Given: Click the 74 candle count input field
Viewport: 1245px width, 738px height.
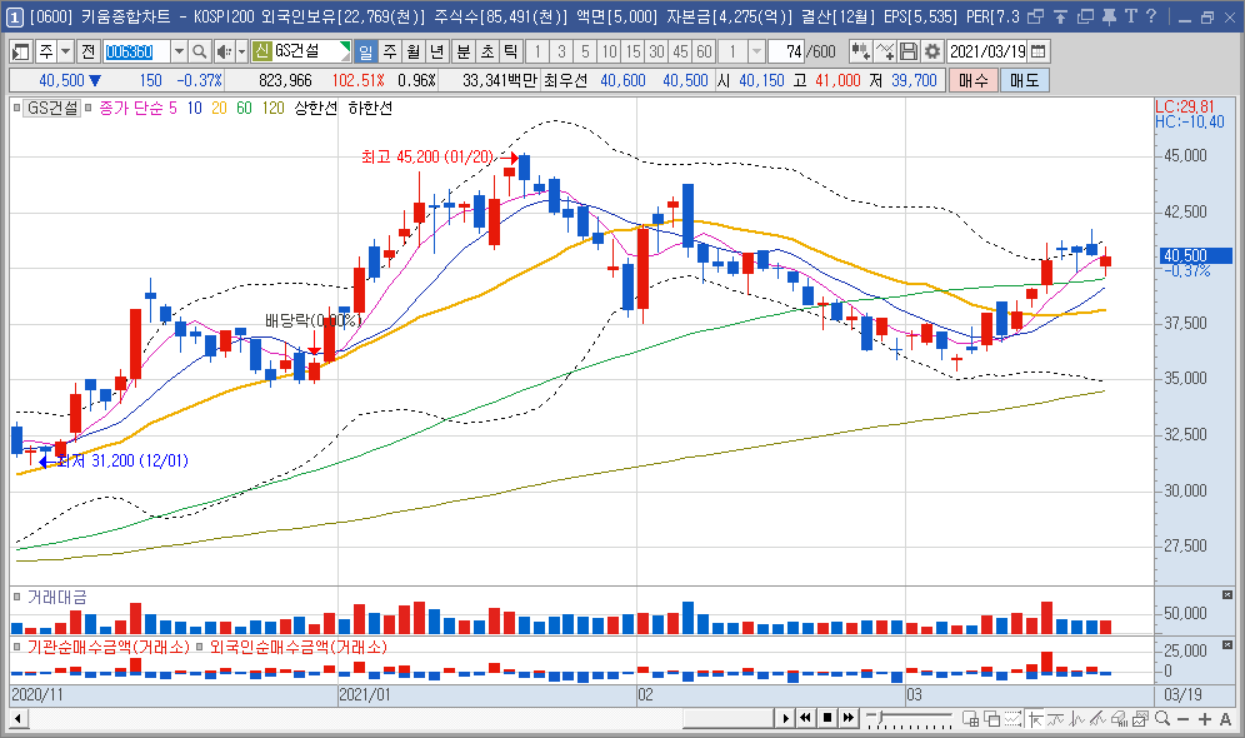Looking at the screenshot, I should [x=786, y=51].
